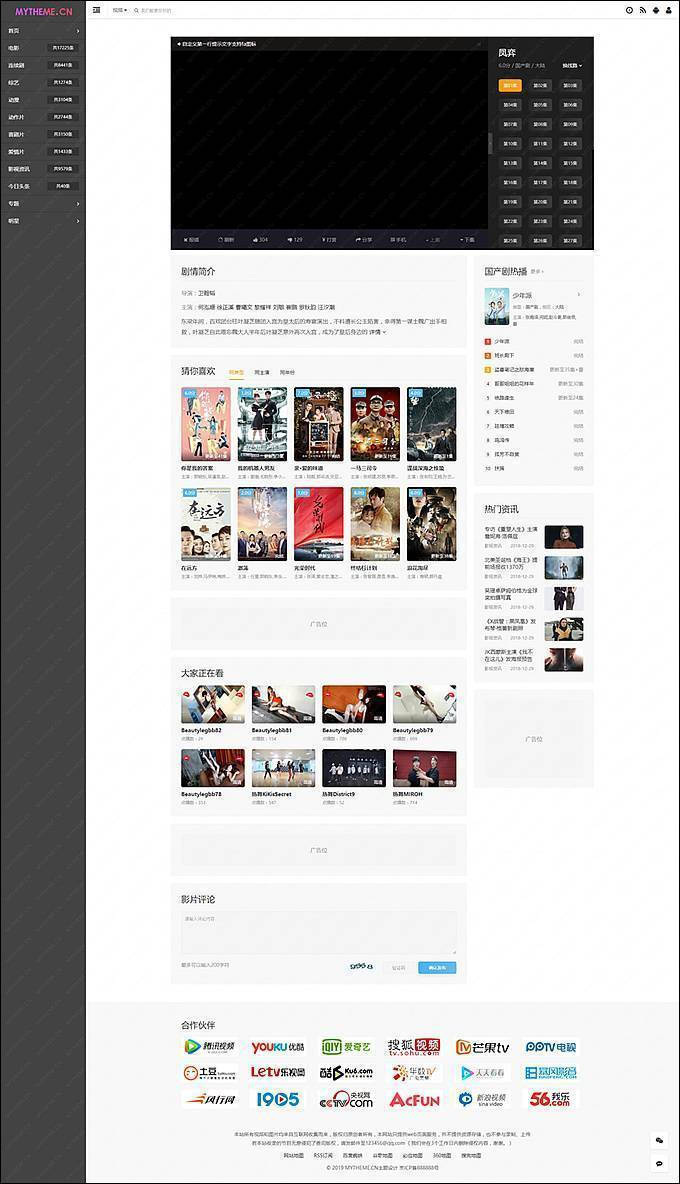Switch to the 同年份 tab
The height and width of the screenshot is (1184, 680).
(288, 372)
